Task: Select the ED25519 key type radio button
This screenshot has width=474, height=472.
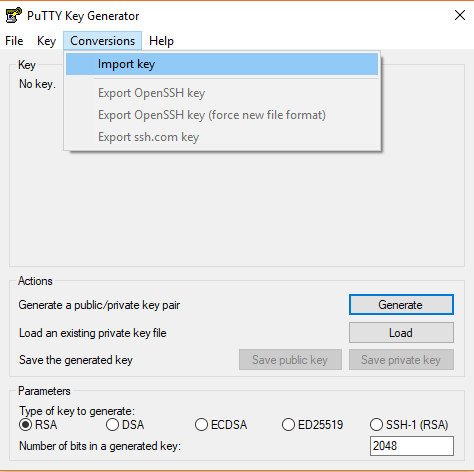Action: pos(288,425)
